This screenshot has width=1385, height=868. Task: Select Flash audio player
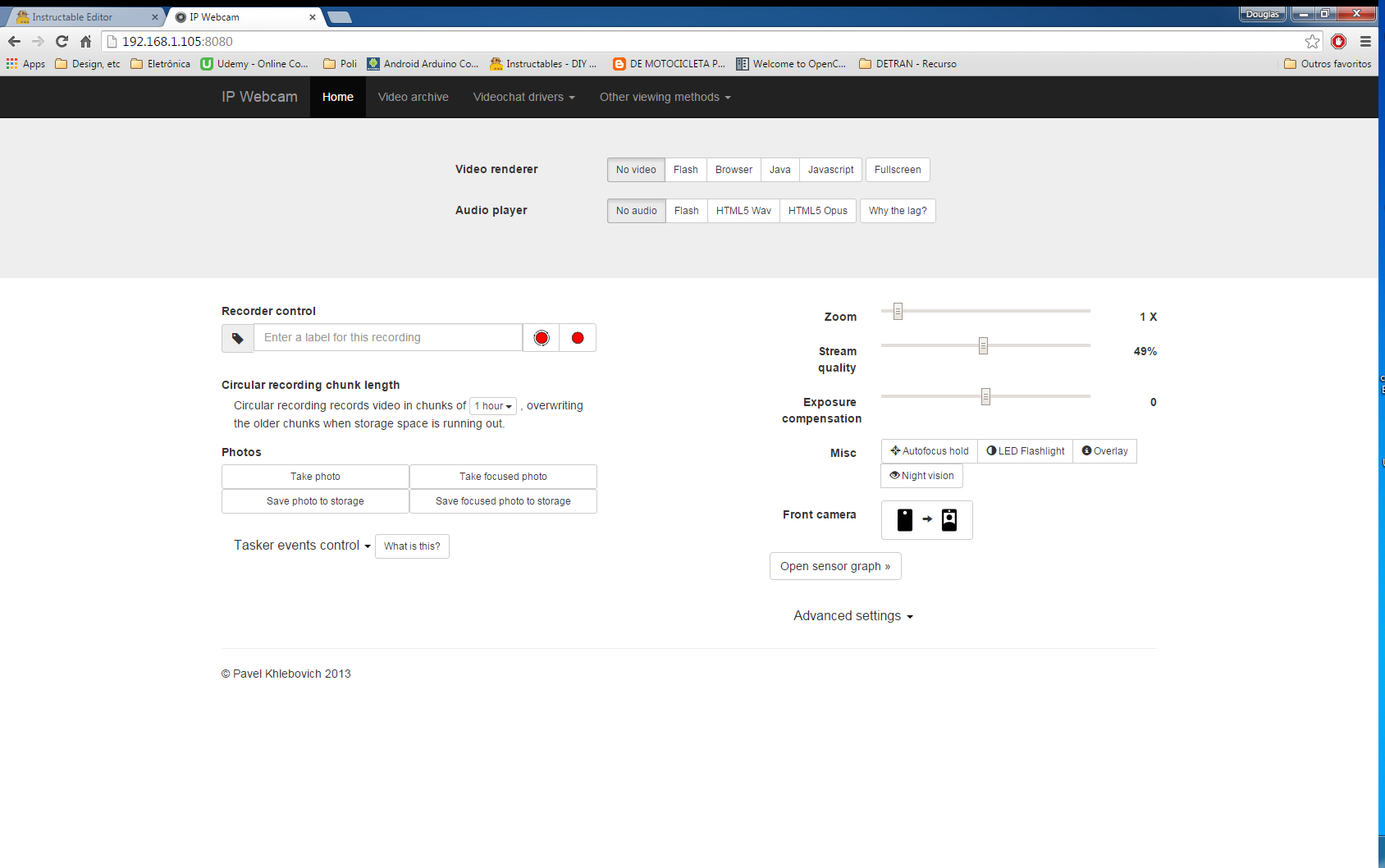[687, 211]
